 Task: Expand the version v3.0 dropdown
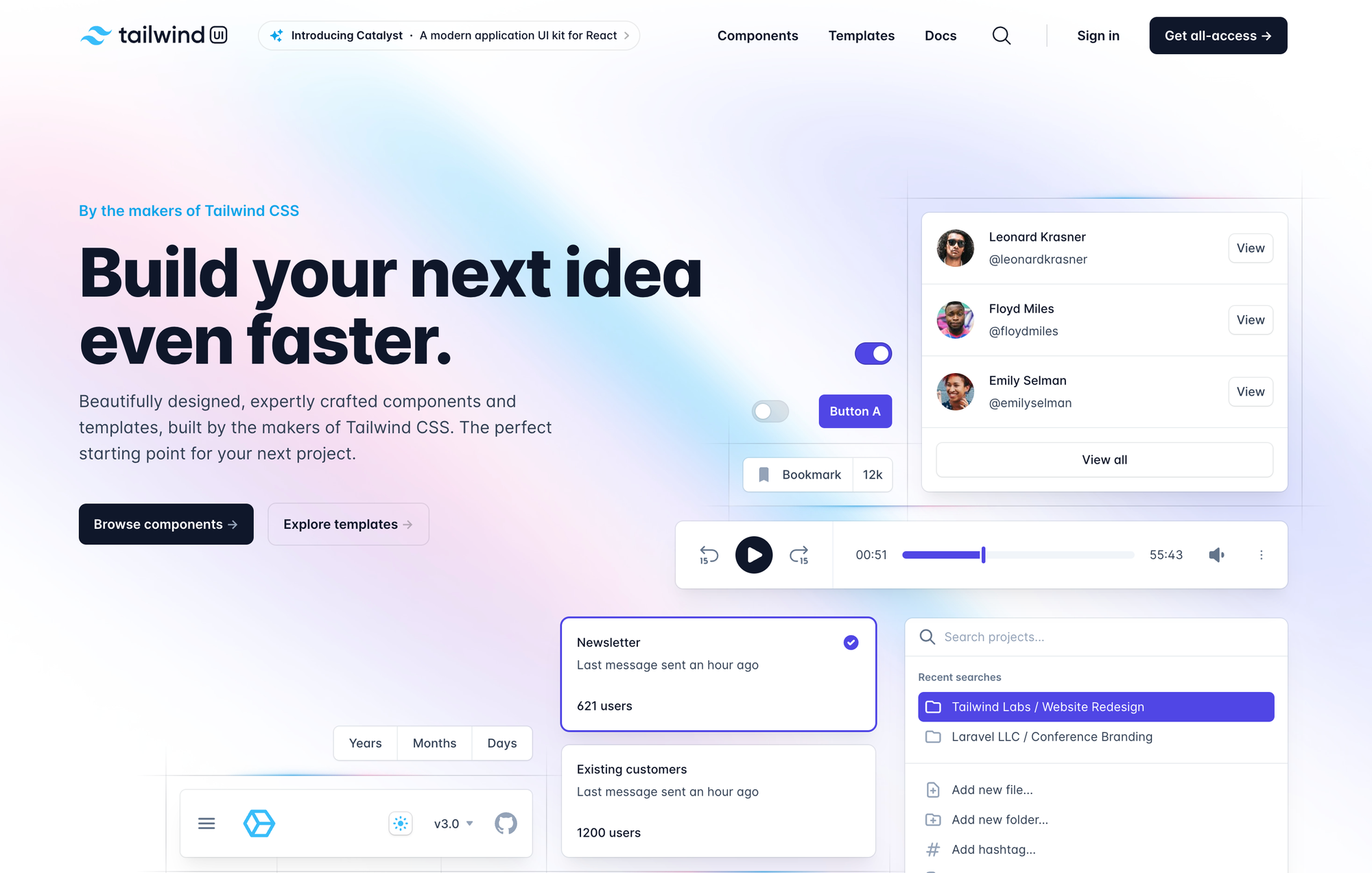pos(455,823)
